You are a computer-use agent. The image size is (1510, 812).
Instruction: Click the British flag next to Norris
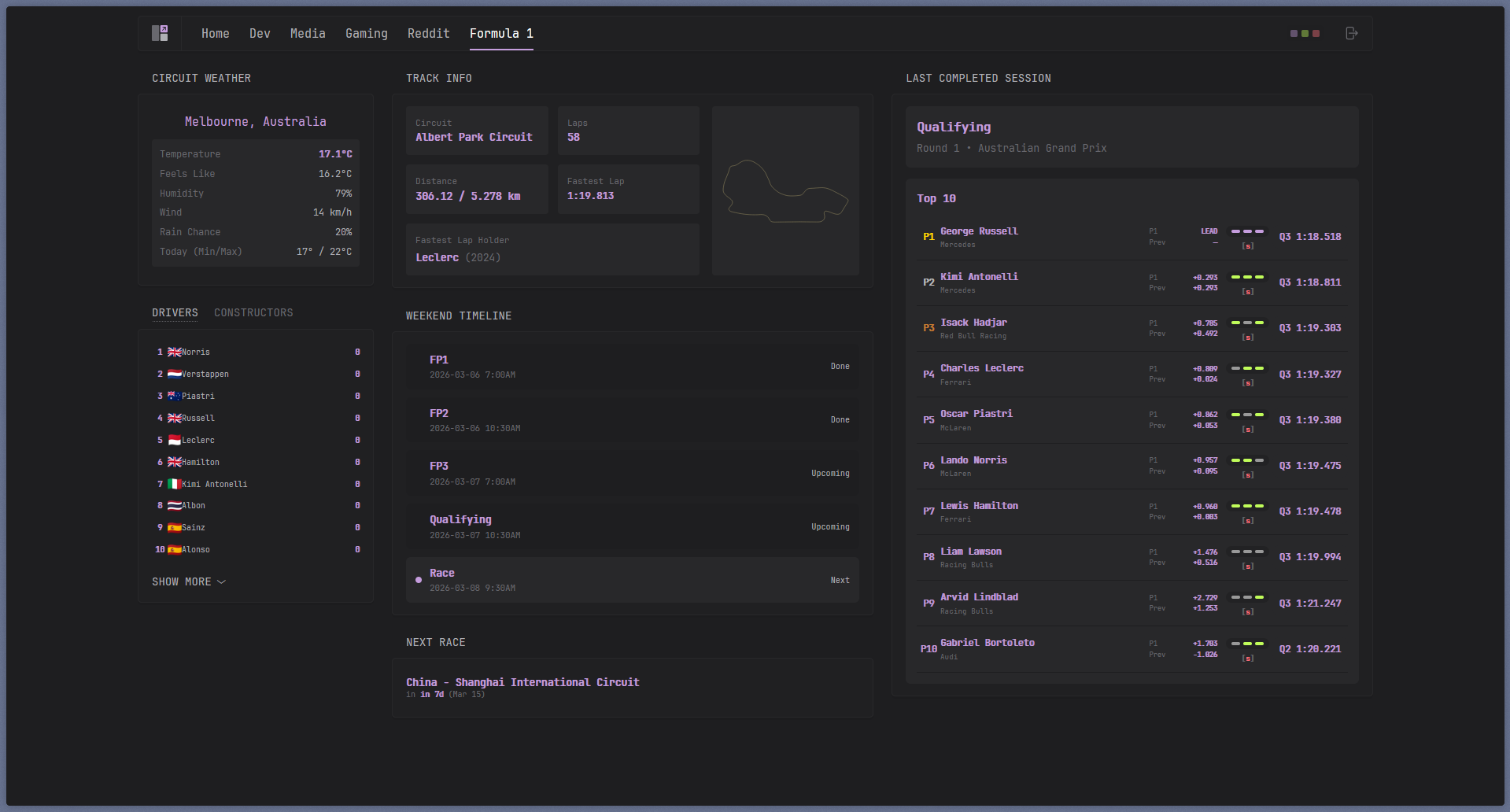174,352
